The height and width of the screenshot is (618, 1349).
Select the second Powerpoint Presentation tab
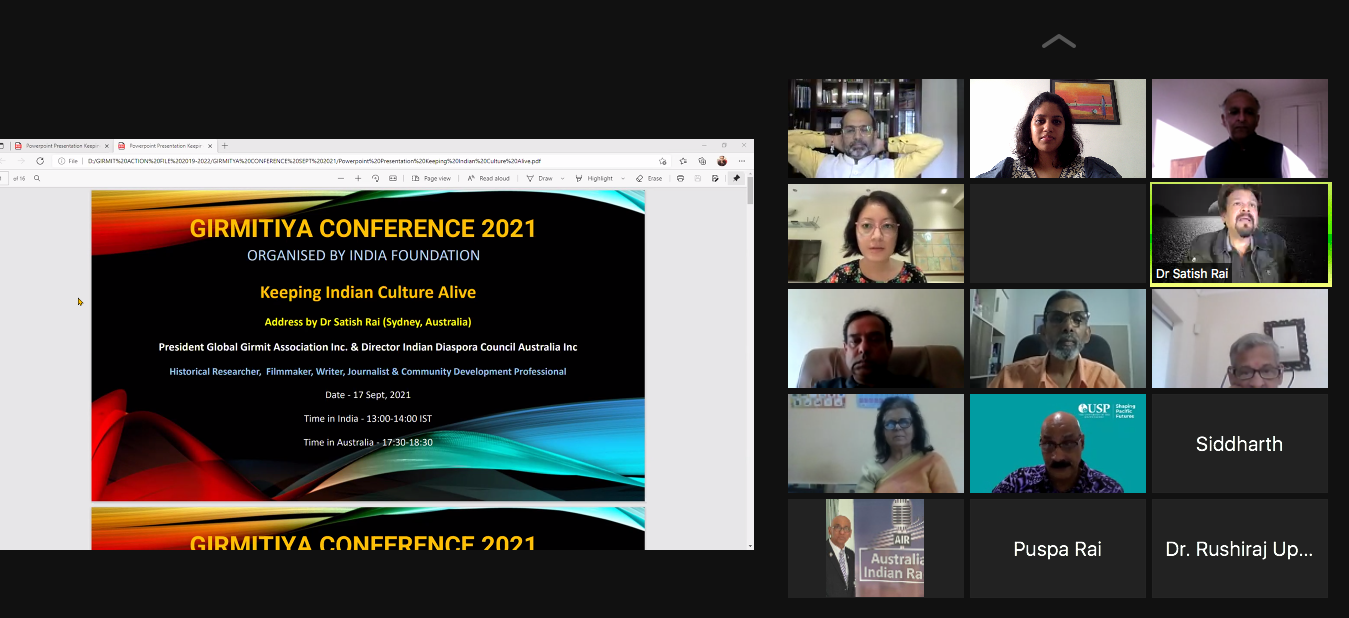tap(164, 145)
